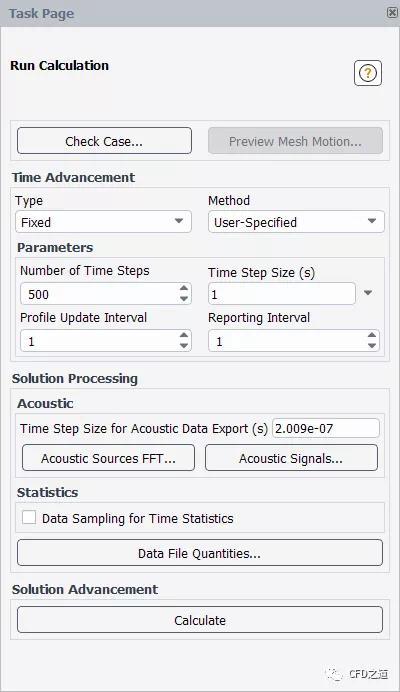400x692 pixels.
Task: Open the Method dropdown showing User-Specified
Action: (x=296, y=222)
